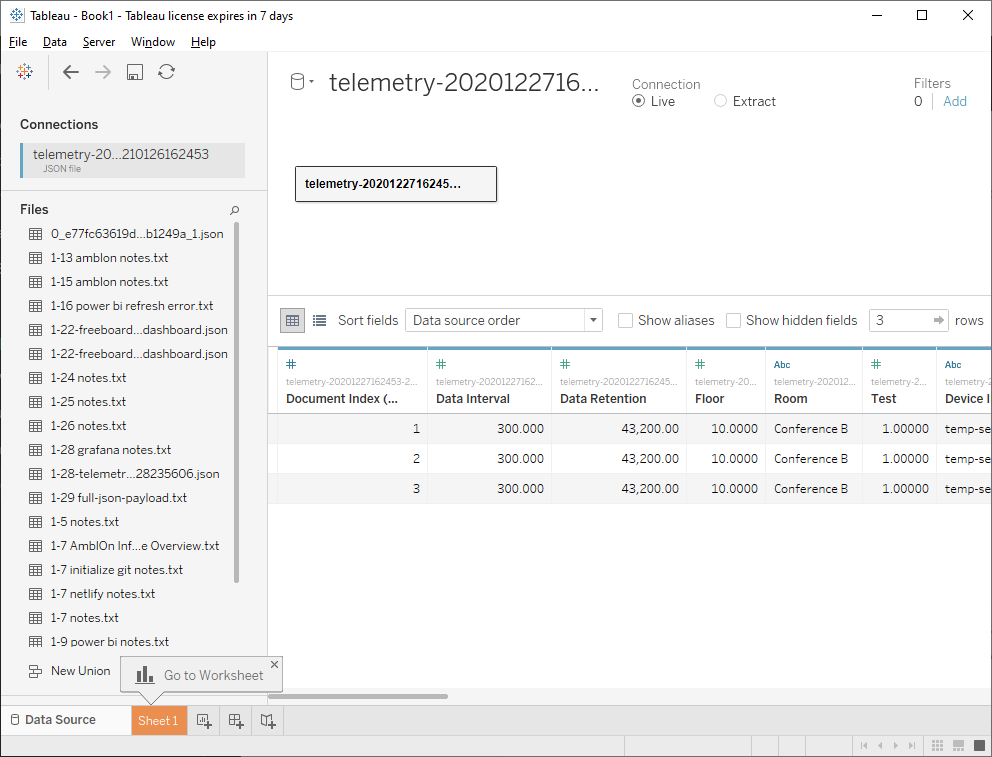Save the workbook with the disk icon
The image size is (992, 757).
point(135,72)
